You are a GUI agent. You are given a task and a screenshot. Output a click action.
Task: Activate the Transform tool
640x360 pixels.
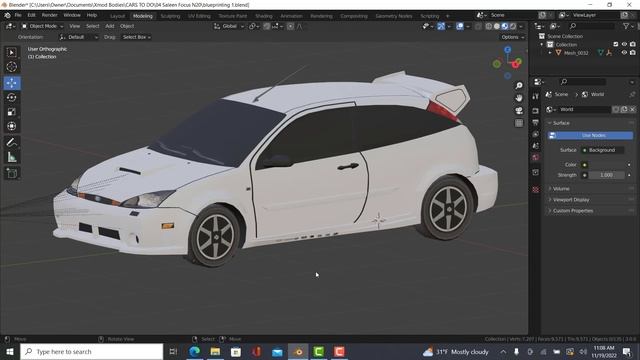point(12,126)
